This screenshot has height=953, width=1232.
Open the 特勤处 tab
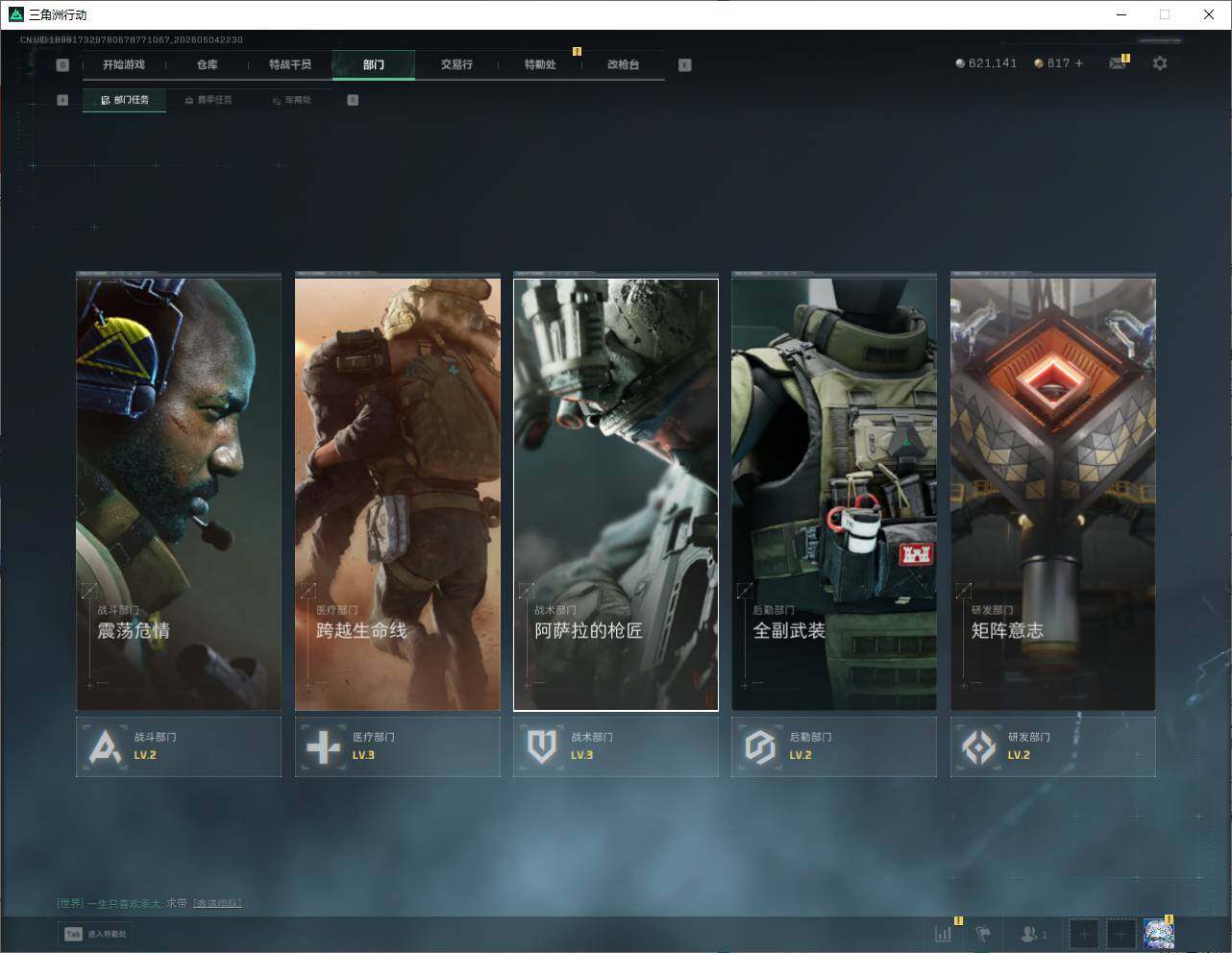(x=540, y=64)
